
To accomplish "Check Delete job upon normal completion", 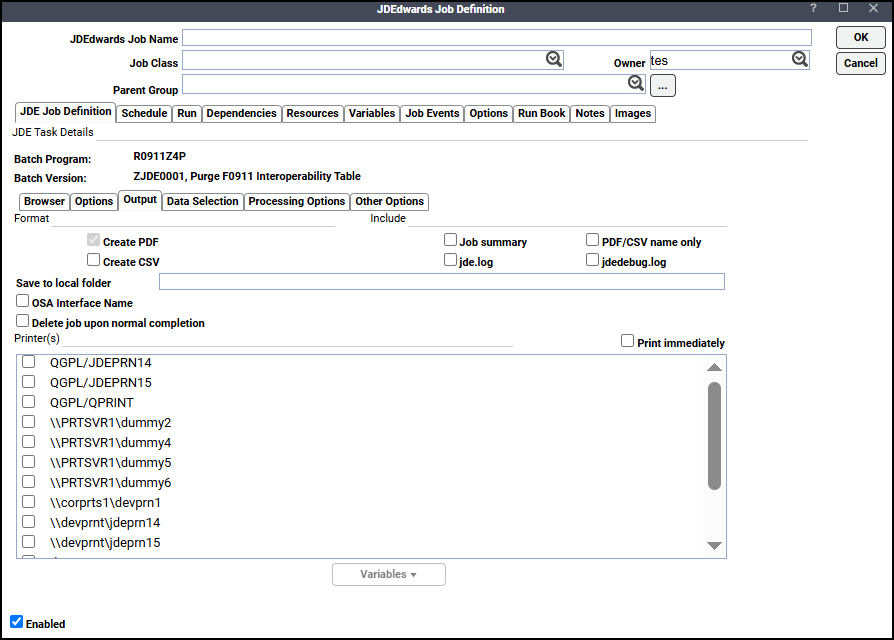I will tap(22, 320).
